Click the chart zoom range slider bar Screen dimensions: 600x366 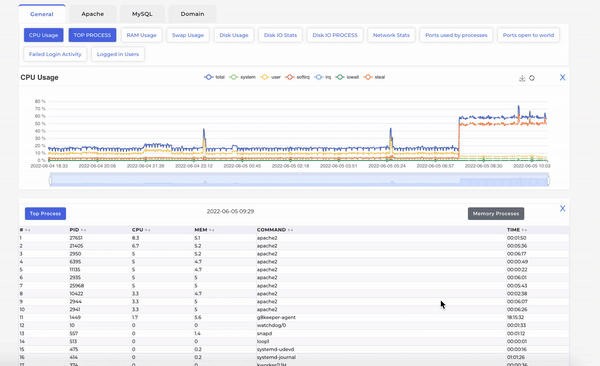(299, 180)
